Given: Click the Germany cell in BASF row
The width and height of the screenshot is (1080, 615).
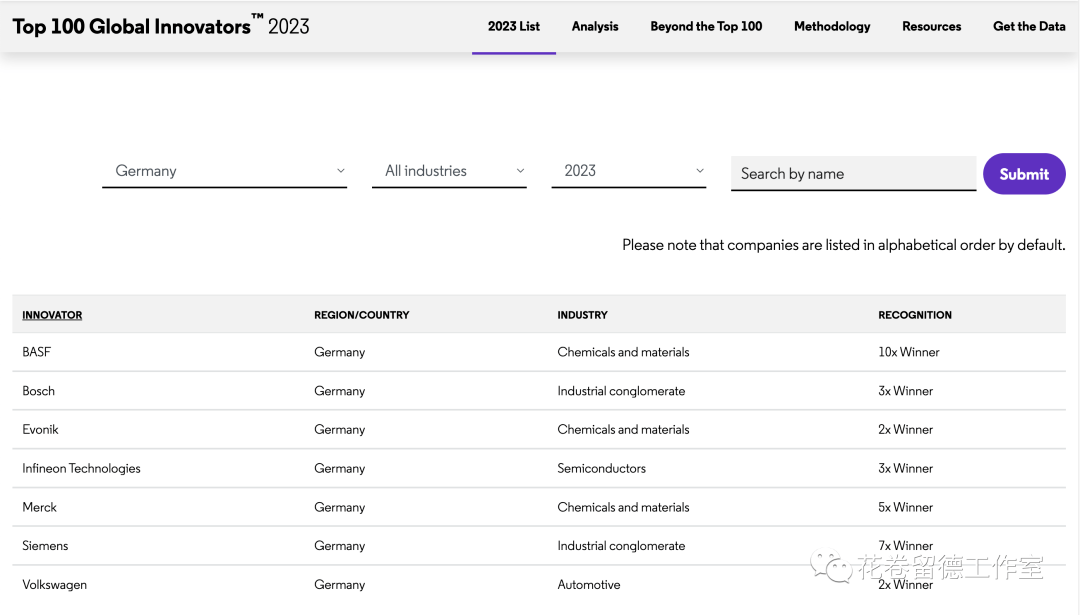Looking at the screenshot, I should [x=340, y=352].
